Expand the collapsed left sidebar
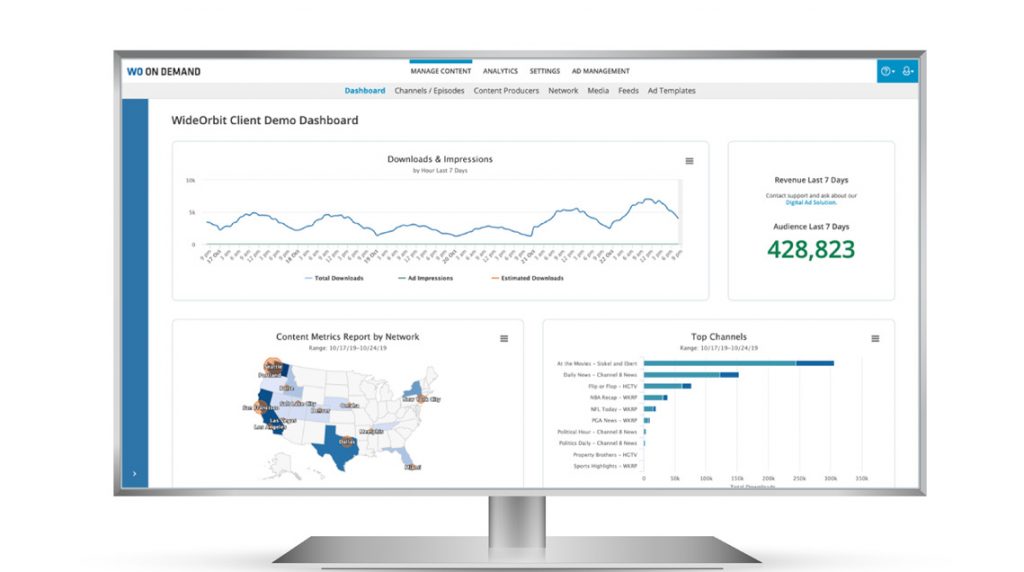Image resolution: width=1024 pixels, height=572 pixels. (134, 474)
